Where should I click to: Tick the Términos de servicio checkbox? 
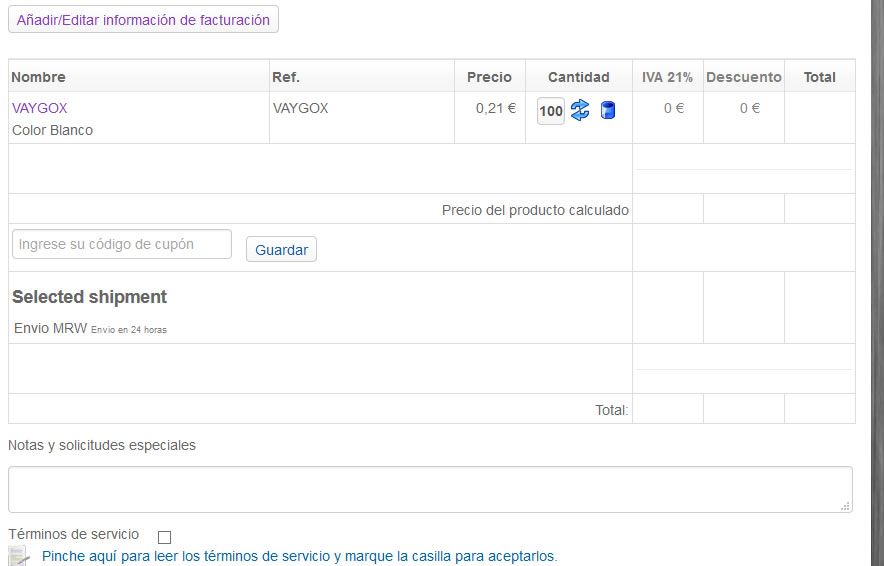tap(164, 537)
